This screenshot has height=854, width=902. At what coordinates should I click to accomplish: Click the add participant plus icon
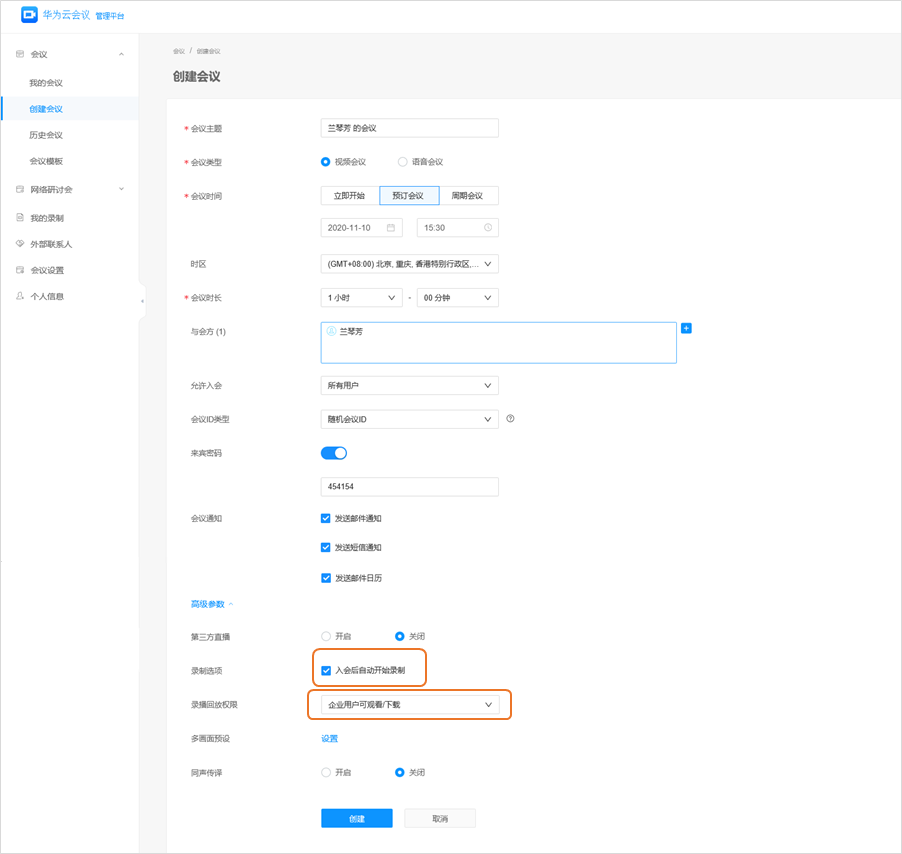click(x=686, y=328)
